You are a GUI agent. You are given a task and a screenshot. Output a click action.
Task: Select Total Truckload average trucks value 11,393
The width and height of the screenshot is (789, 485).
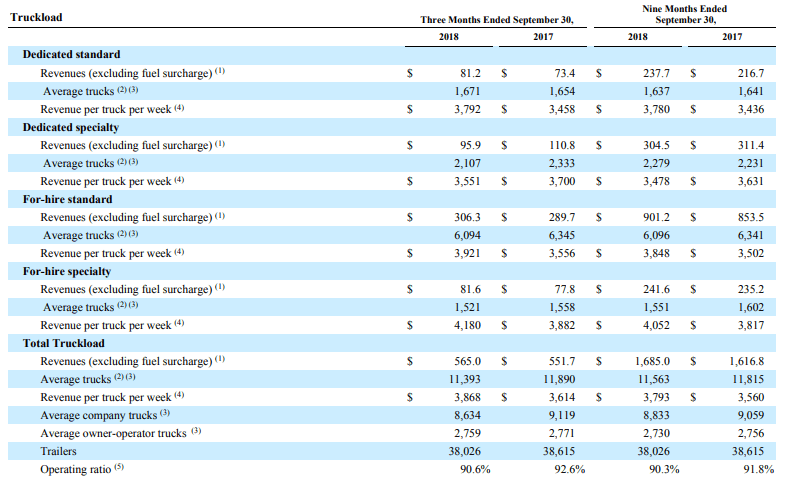(x=464, y=379)
